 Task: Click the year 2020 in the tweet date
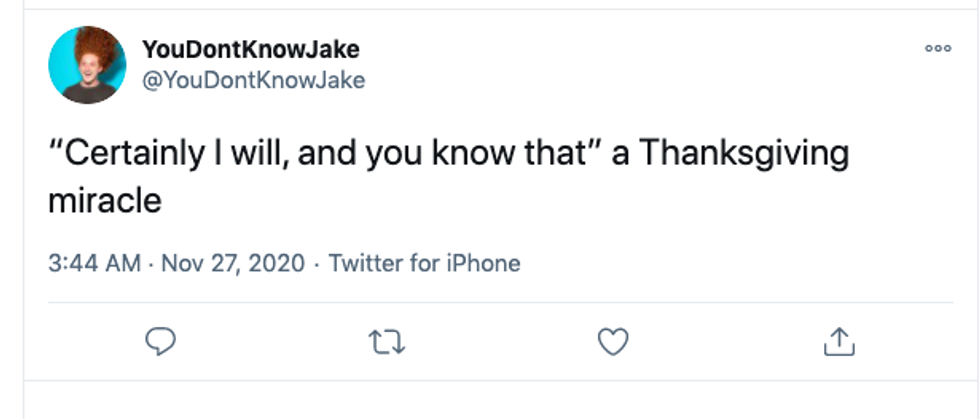pyautogui.click(x=277, y=263)
